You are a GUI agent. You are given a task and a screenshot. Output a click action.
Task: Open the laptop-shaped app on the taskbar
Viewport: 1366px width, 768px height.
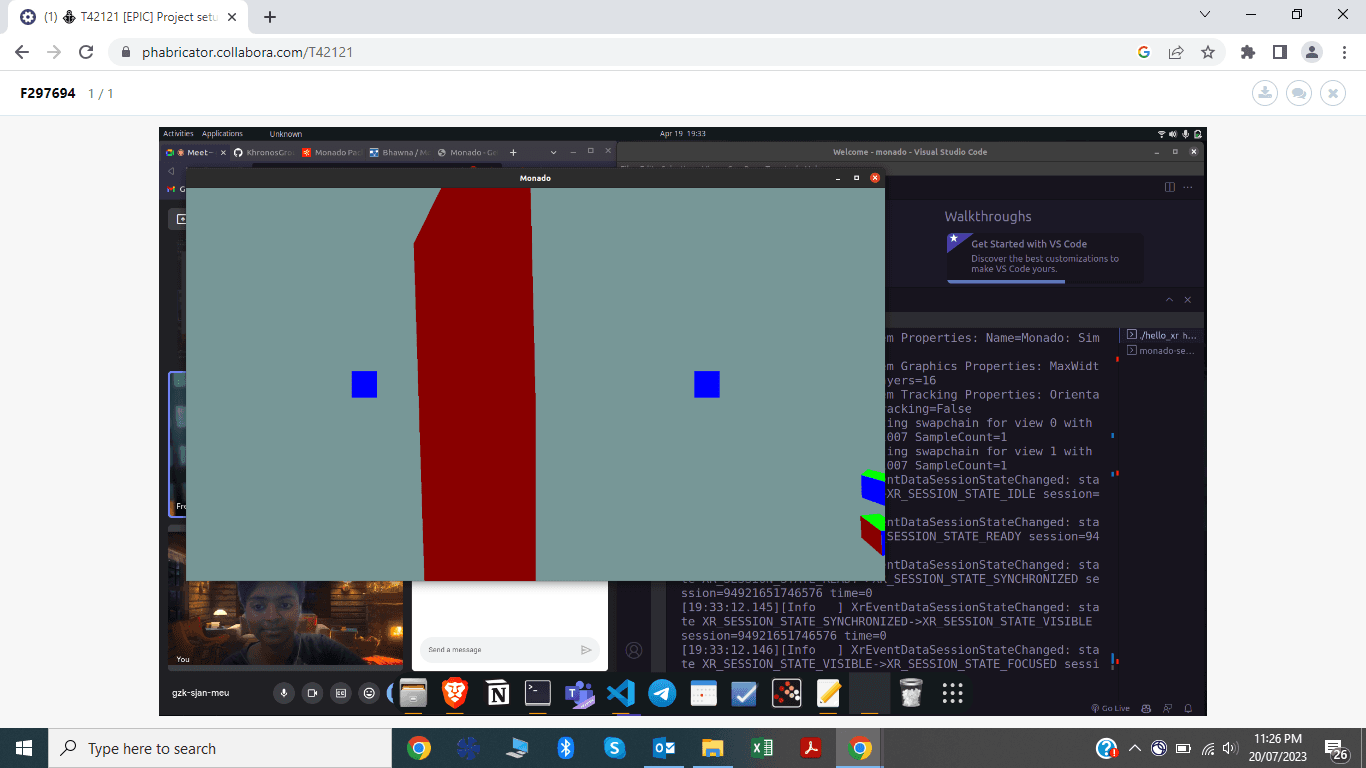point(517,748)
